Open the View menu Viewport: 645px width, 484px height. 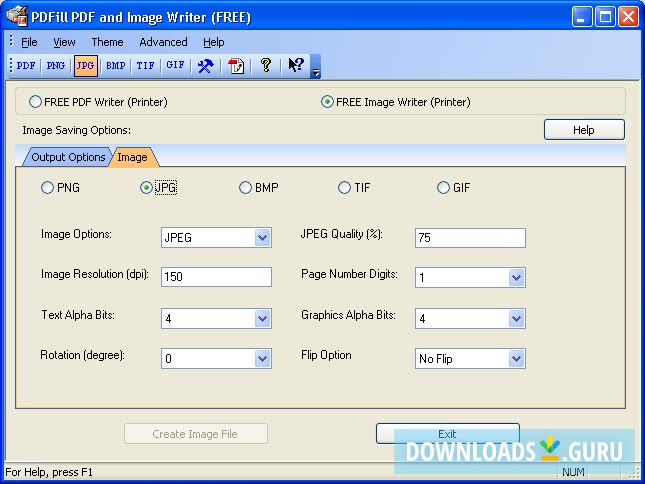coord(64,42)
